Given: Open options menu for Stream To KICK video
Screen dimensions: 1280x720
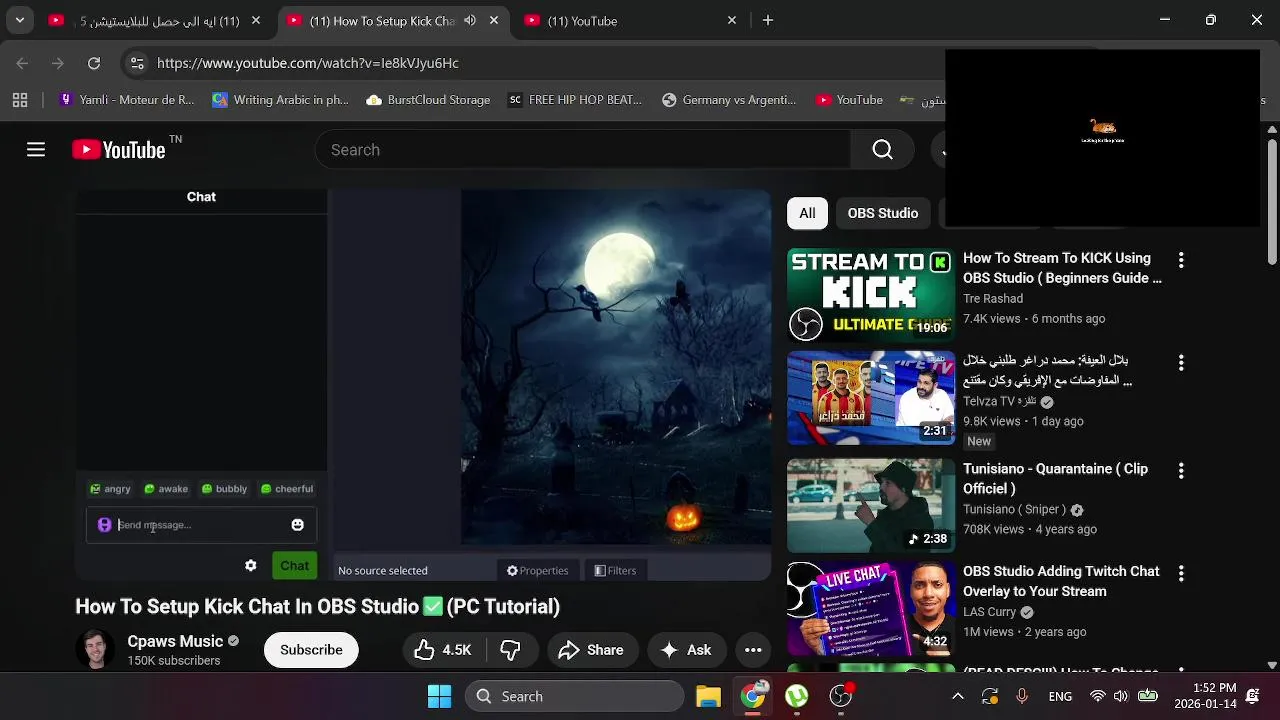Looking at the screenshot, I should tap(1181, 260).
